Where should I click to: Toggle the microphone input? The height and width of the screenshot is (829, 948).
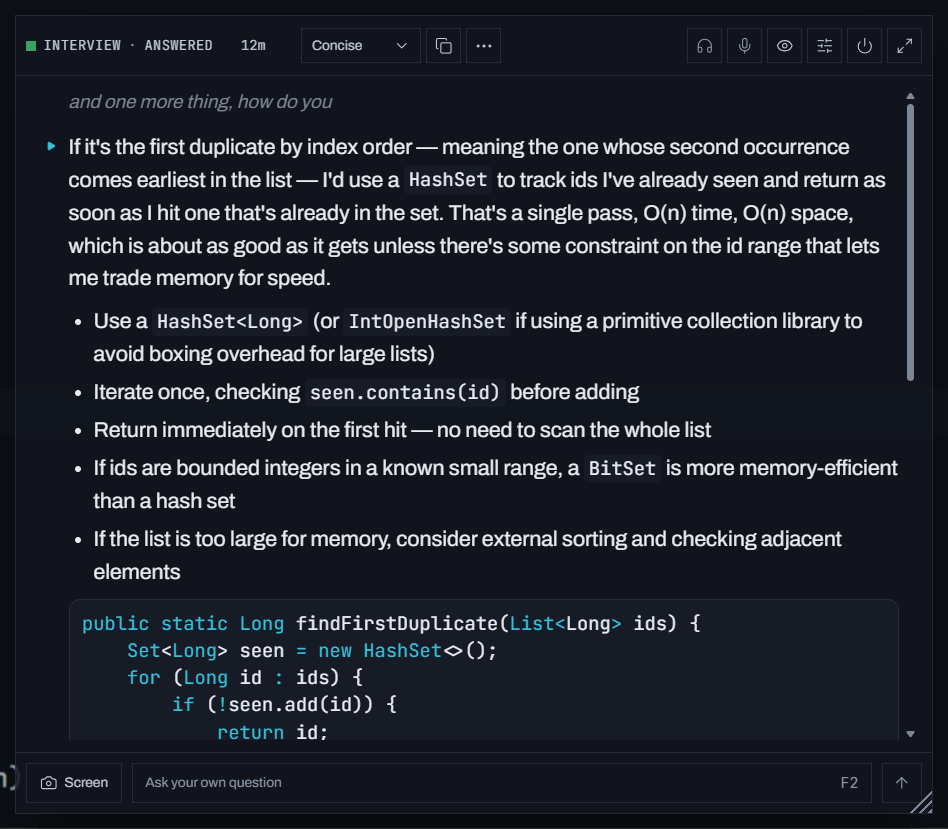click(x=744, y=46)
